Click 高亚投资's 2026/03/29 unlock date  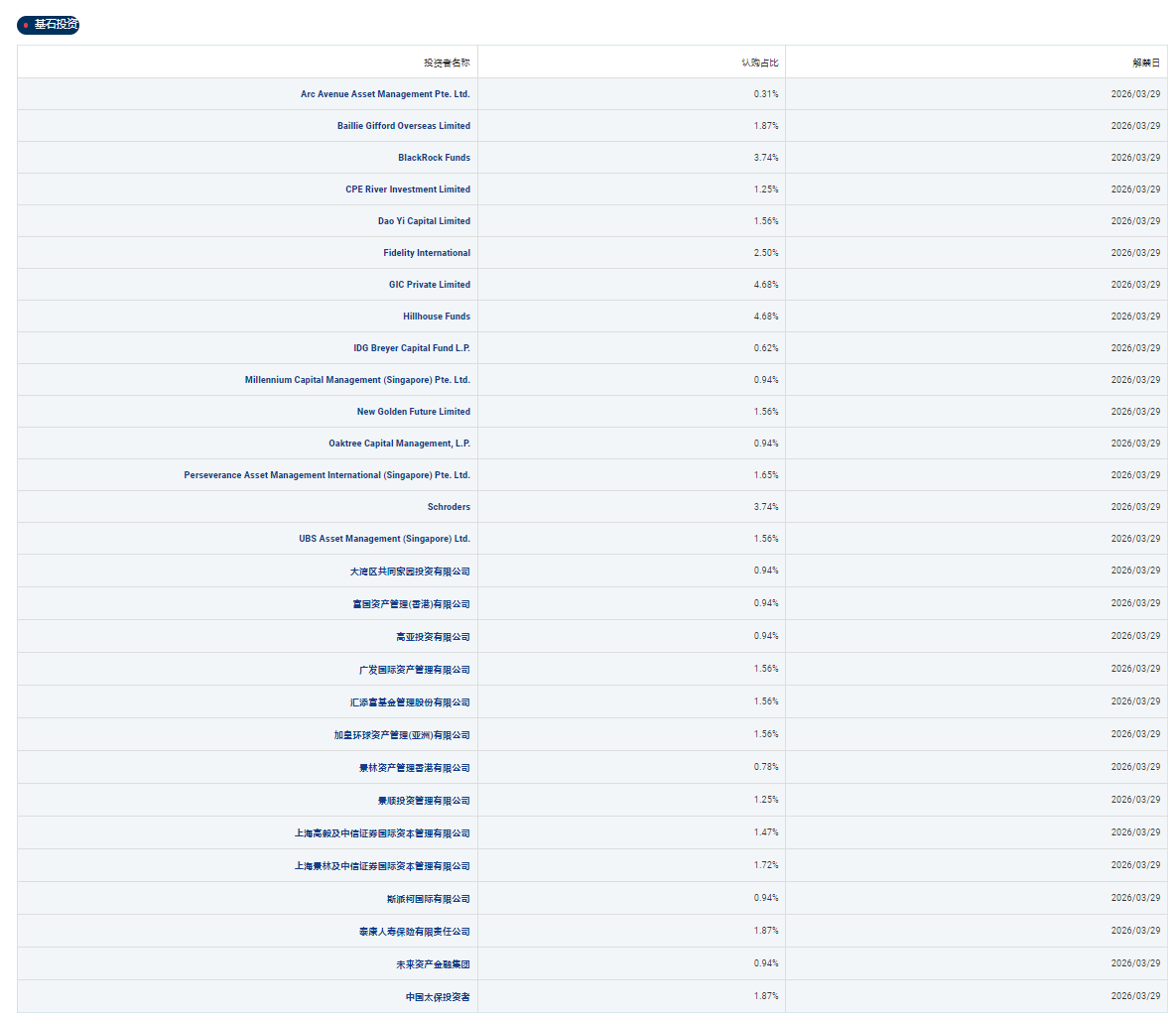coord(1135,636)
